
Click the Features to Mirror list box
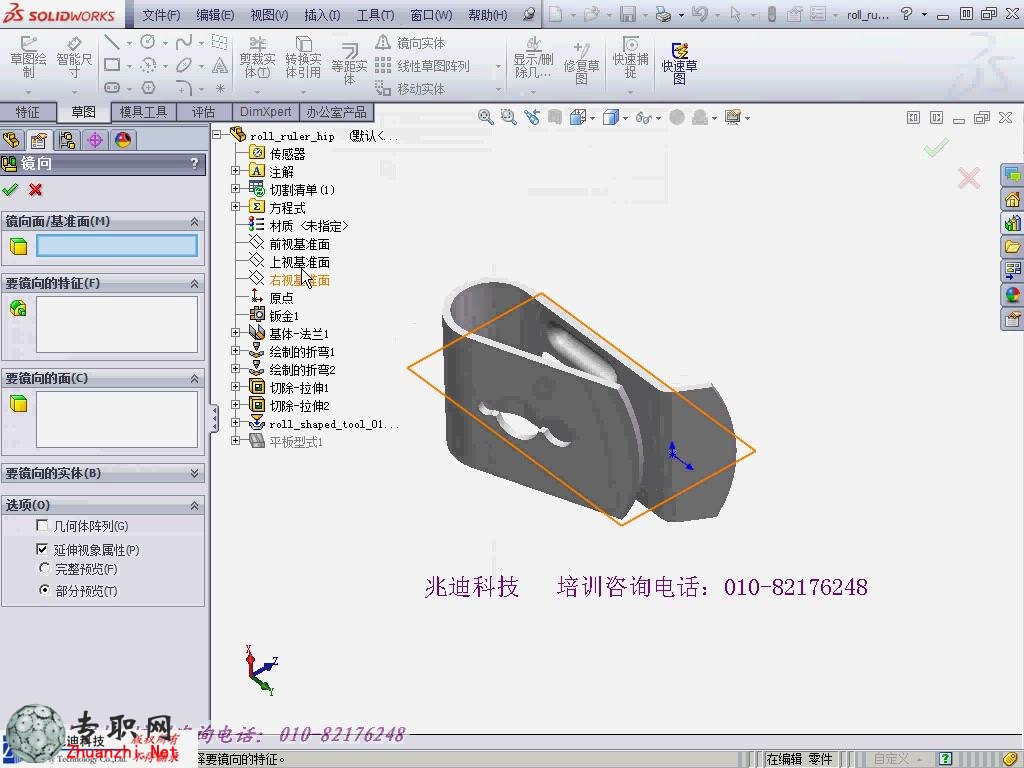click(117, 325)
